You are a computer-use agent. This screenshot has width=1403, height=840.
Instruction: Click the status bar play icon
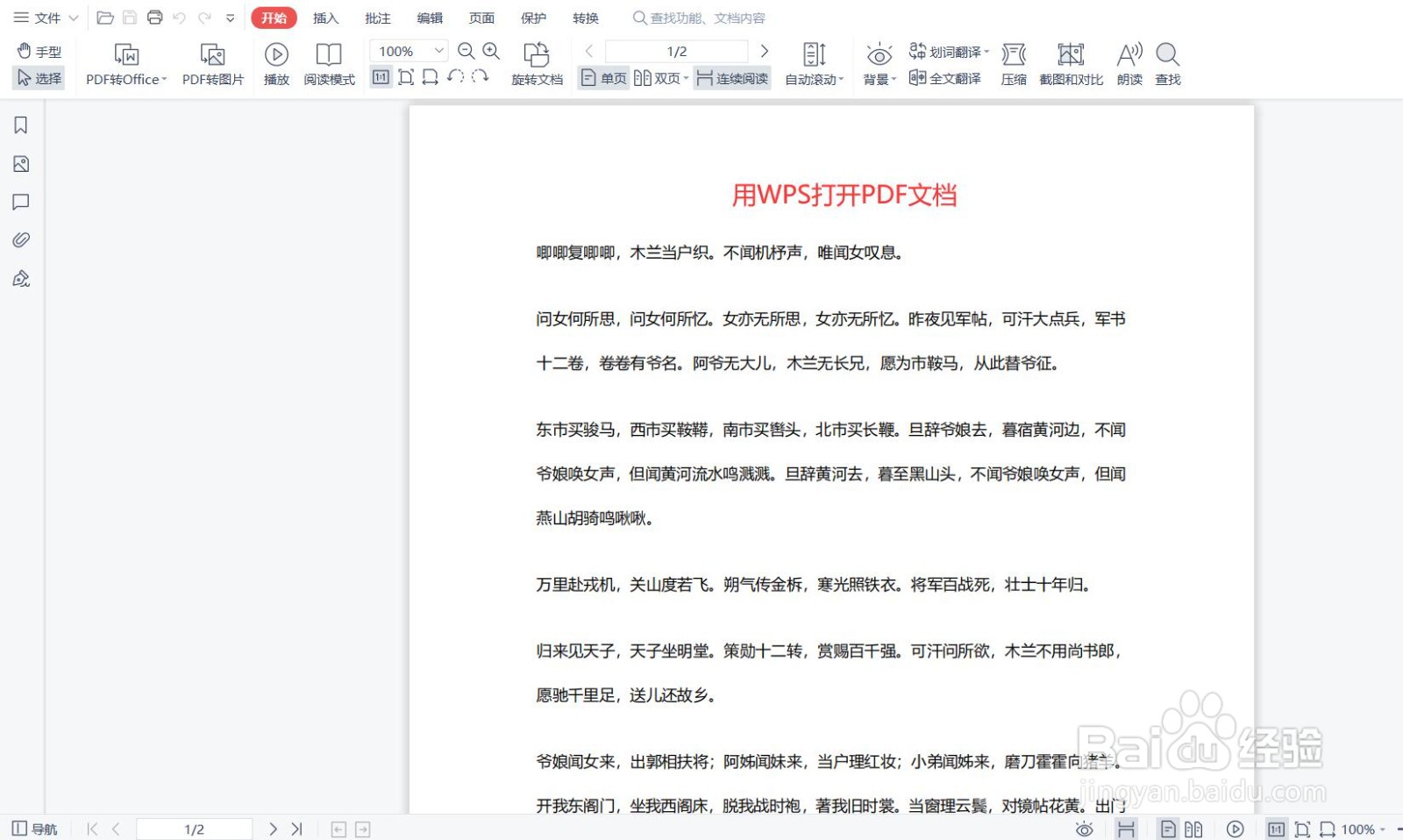[x=1236, y=829]
